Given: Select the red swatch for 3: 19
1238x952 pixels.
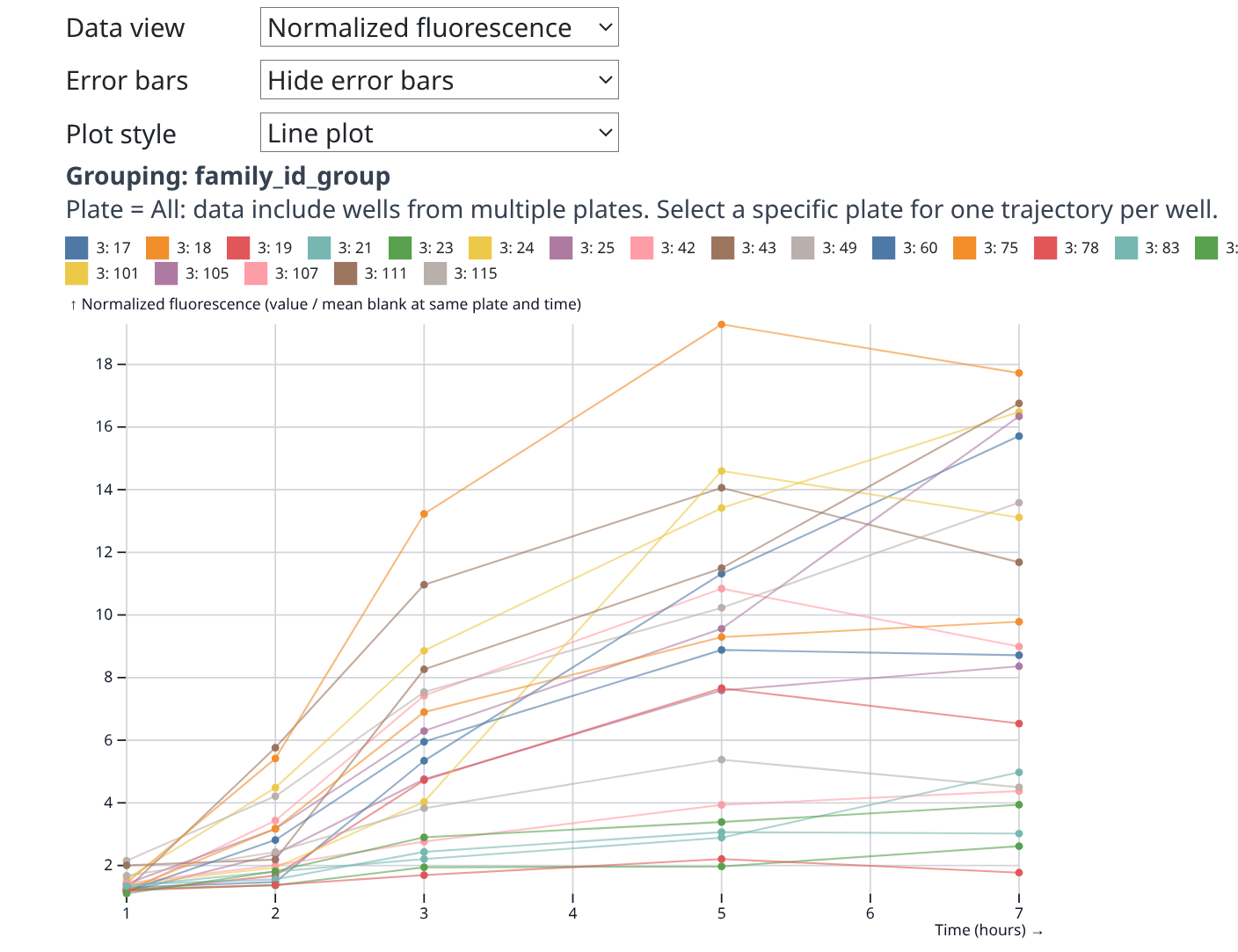Looking at the screenshot, I should click(238, 248).
